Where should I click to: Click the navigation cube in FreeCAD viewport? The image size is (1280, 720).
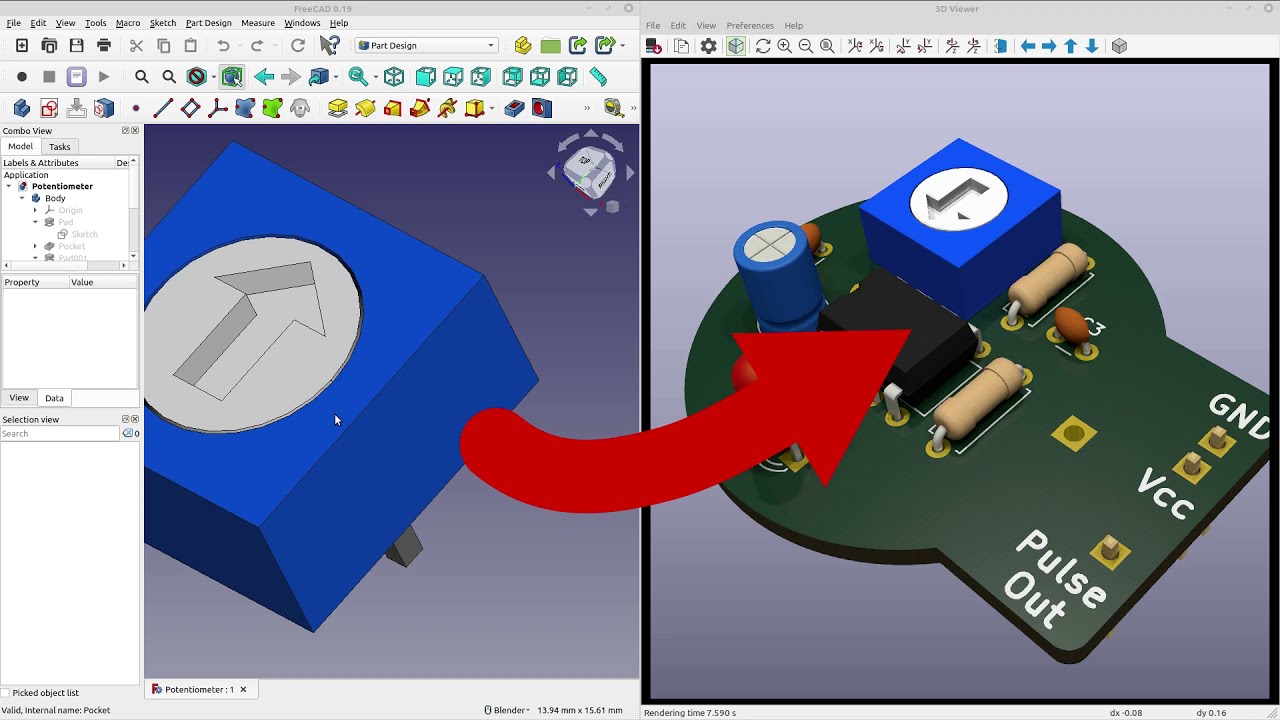click(x=590, y=172)
